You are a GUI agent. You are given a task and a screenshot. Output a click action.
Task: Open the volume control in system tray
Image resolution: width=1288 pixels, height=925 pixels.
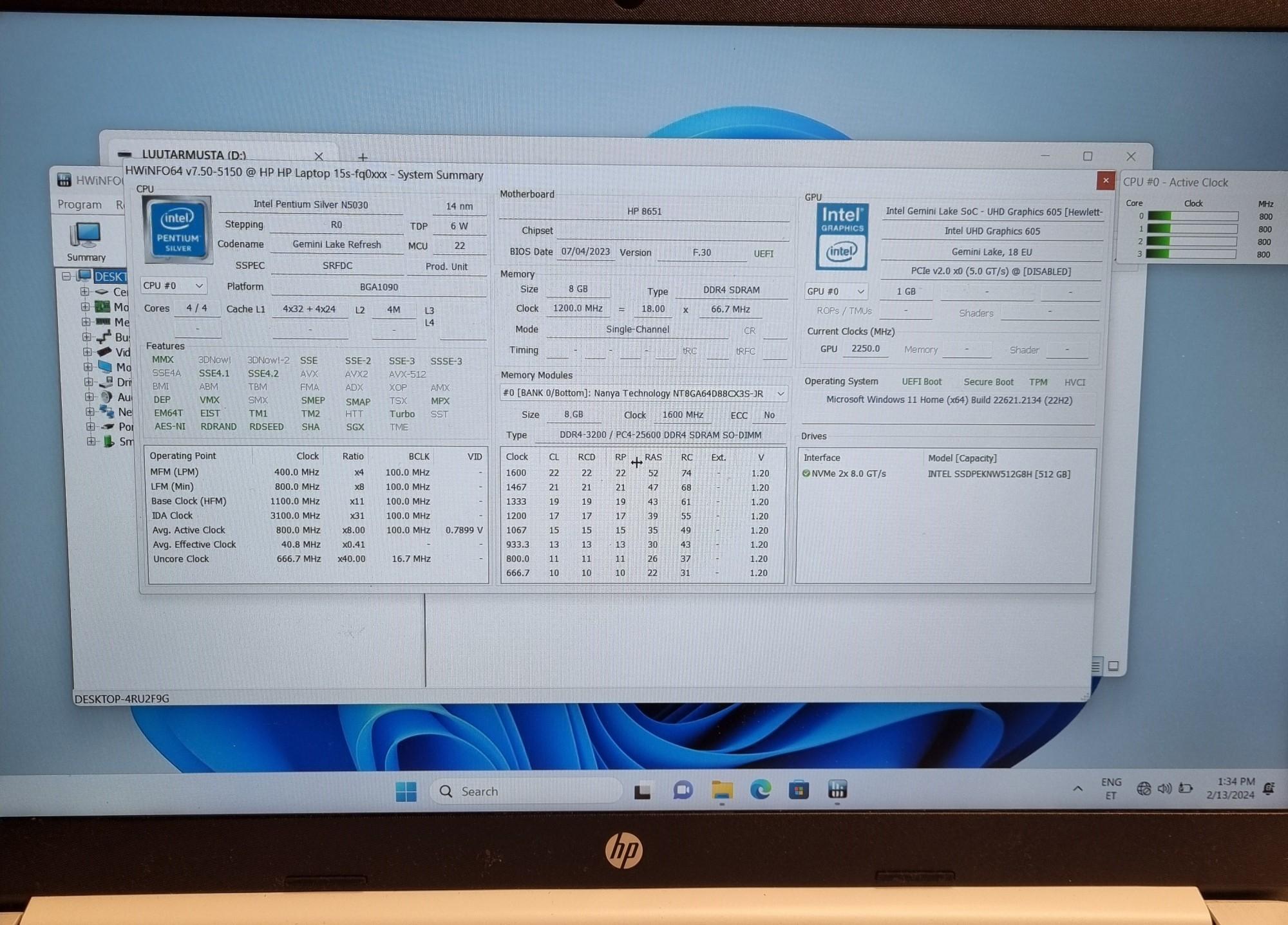point(1164,789)
